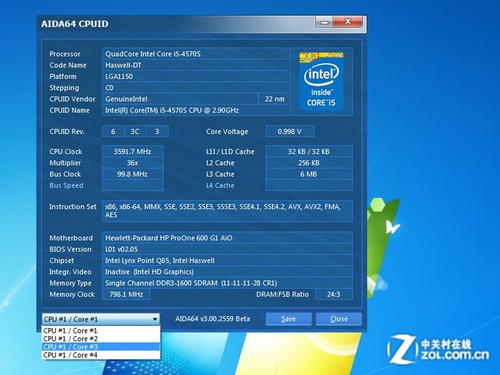This screenshot has height=375, width=500.
Task: Select CPU #1 / Core #2 from the list
Action: coord(101,339)
